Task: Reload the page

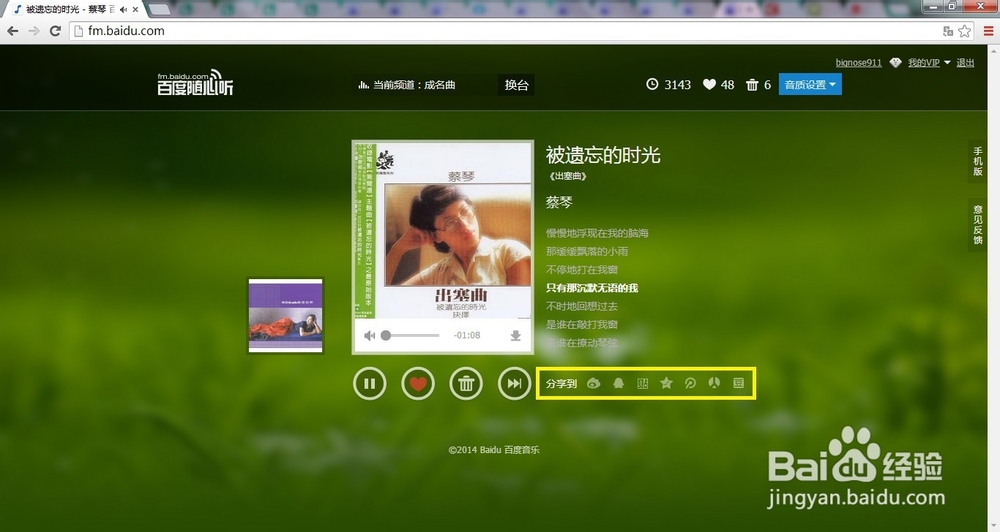Action: click(55, 31)
